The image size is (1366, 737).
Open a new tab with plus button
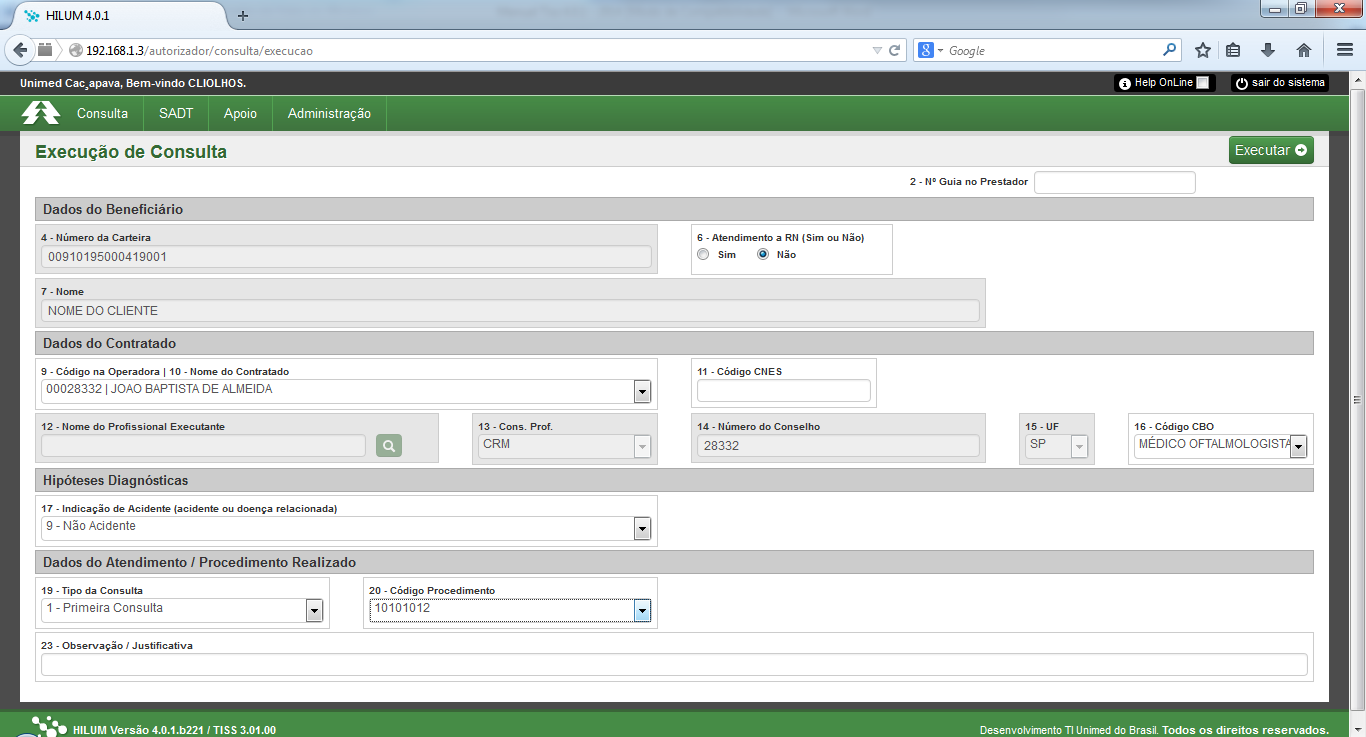pyautogui.click(x=243, y=15)
